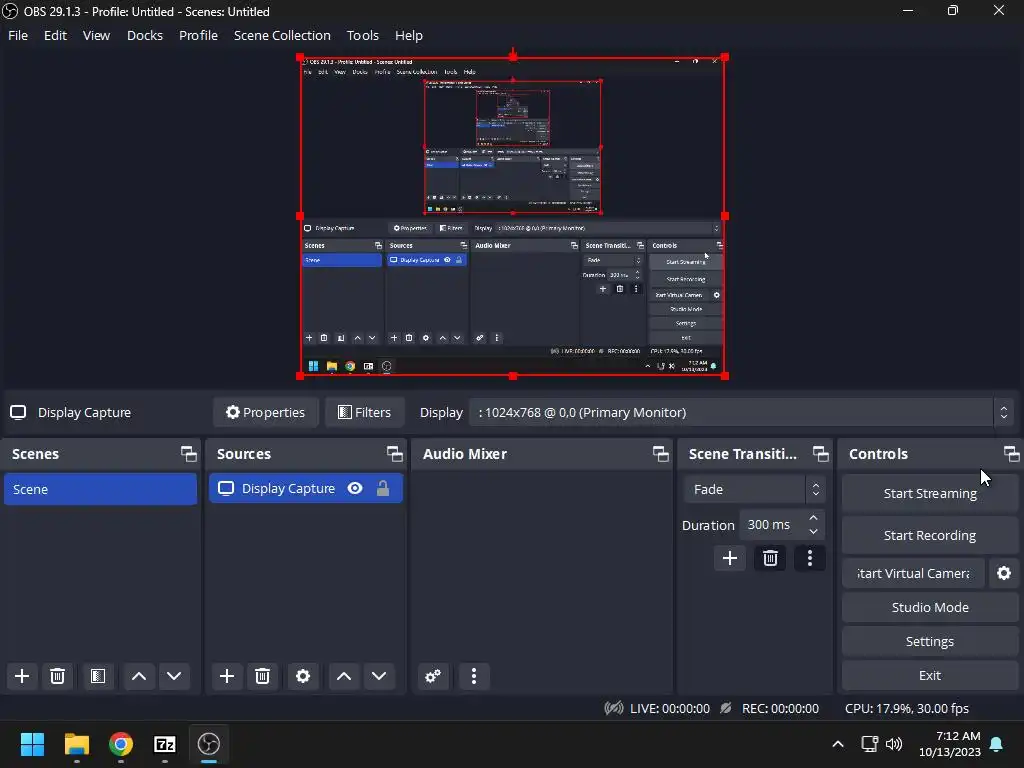Increase transition duration with up arrow
Viewport: 1024px width, 768px height.
(813, 518)
